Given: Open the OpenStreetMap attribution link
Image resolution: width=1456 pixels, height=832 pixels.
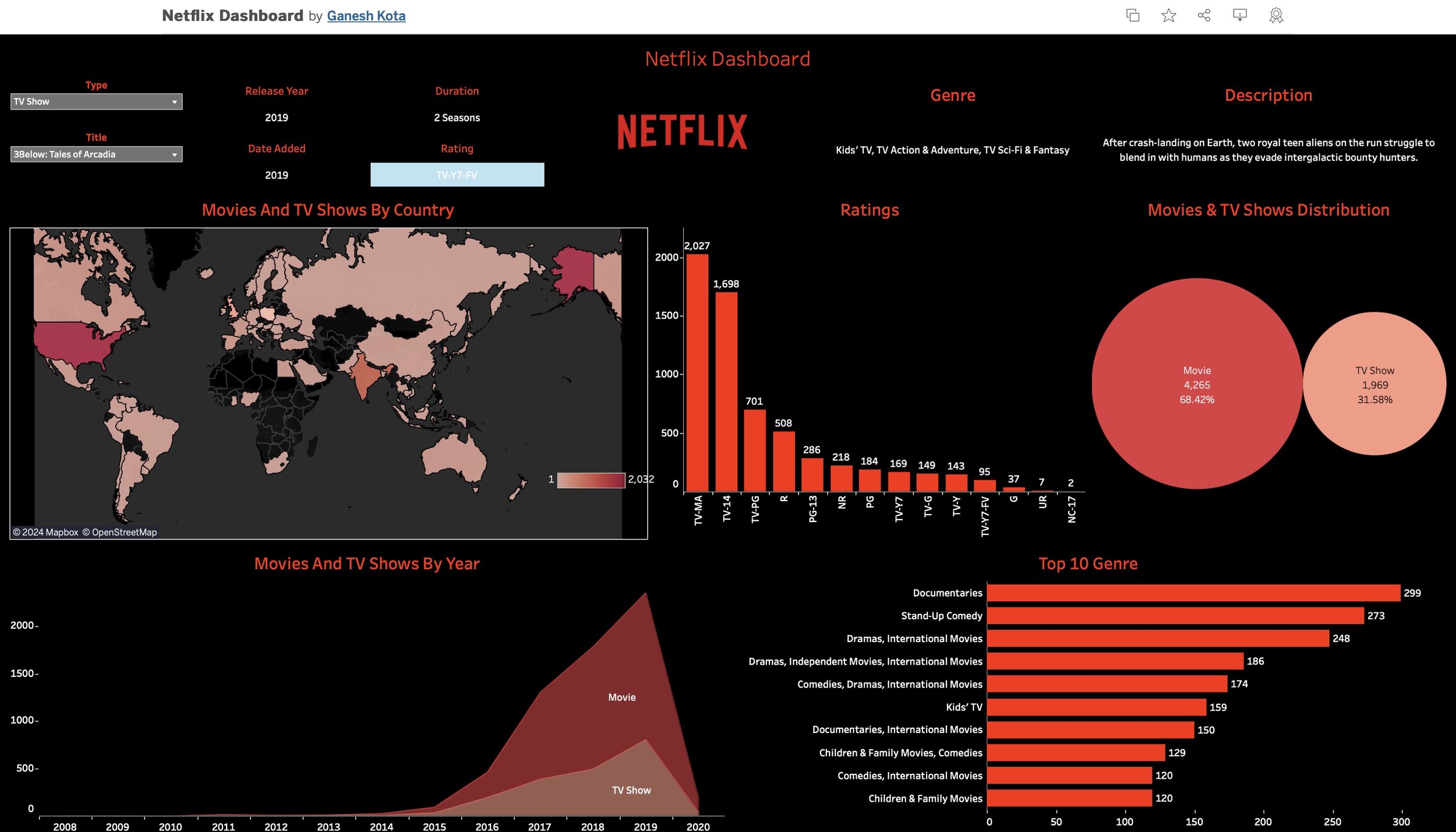Looking at the screenshot, I should 119,532.
